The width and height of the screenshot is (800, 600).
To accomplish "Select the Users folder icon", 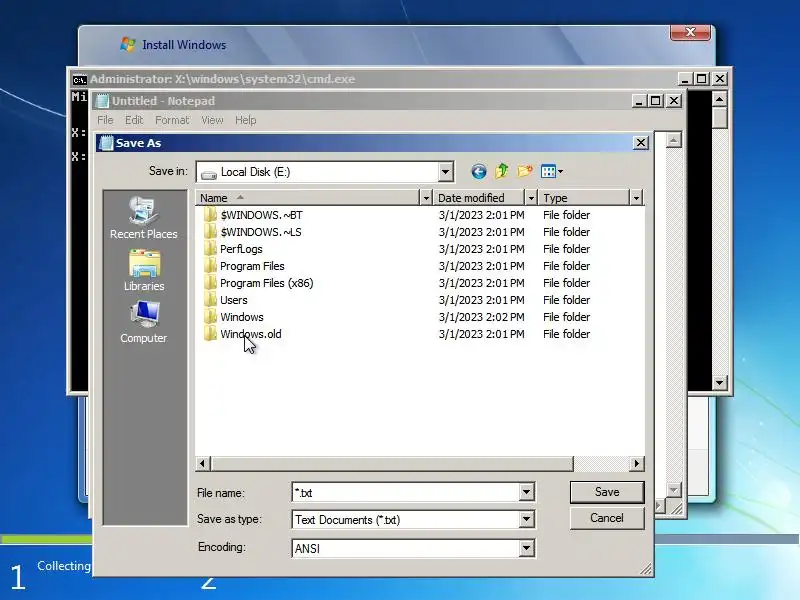I will click(210, 300).
